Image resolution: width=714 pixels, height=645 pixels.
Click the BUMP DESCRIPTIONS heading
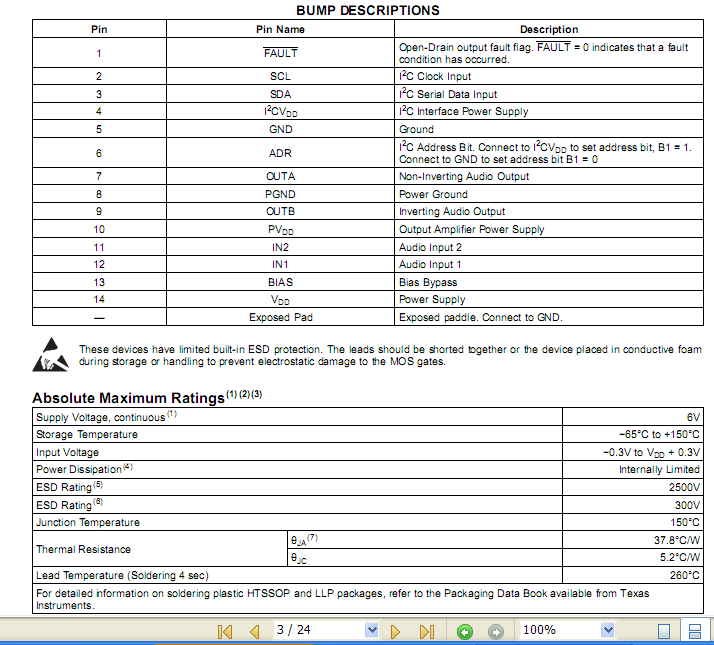tap(368, 10)
